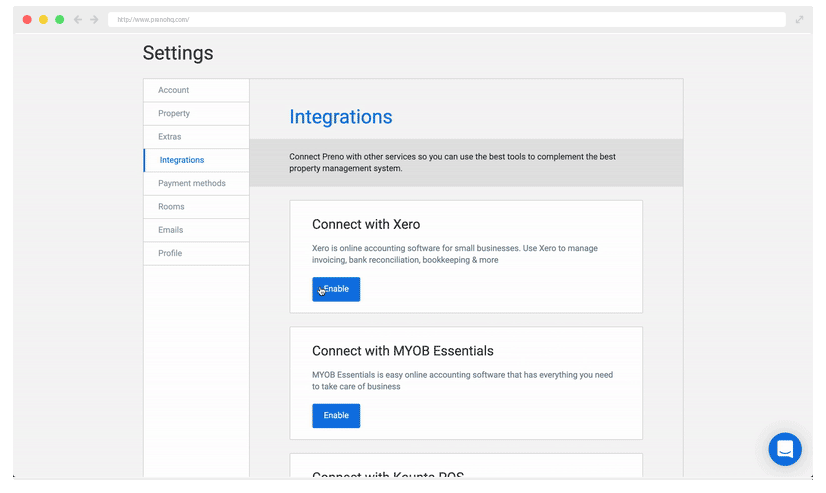Click the yellow minimize window dot

tap(44, 19)
